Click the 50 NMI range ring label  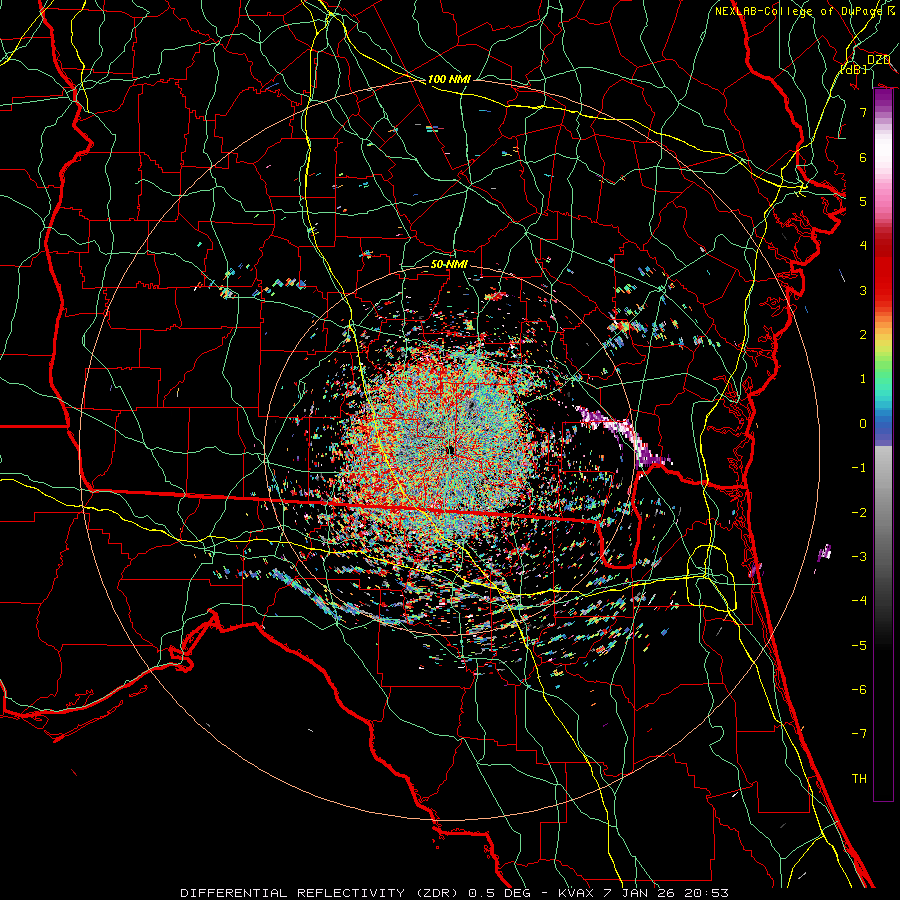(x=449, y=264)
